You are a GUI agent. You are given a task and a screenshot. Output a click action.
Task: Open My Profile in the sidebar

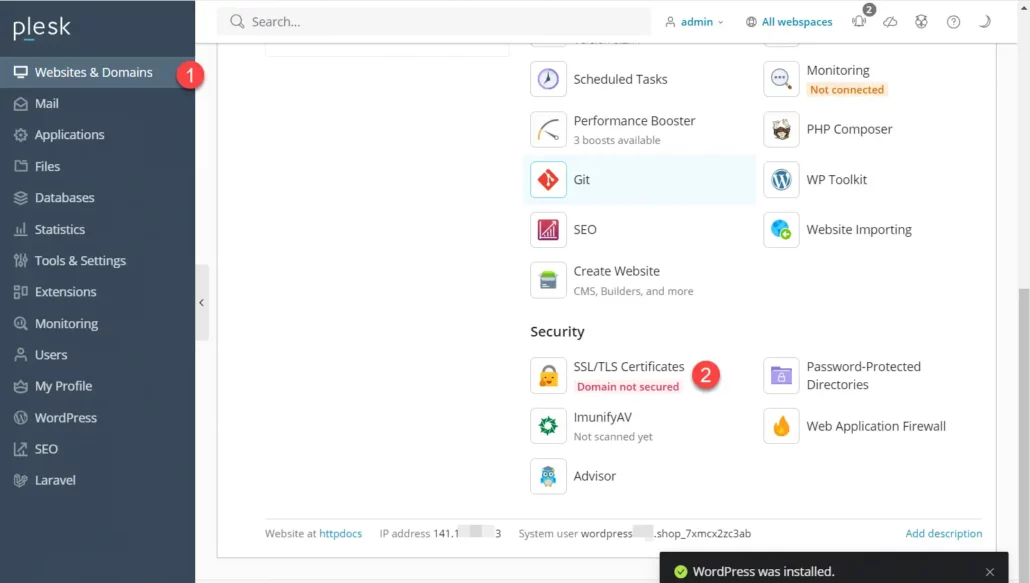tap(97, 386)
